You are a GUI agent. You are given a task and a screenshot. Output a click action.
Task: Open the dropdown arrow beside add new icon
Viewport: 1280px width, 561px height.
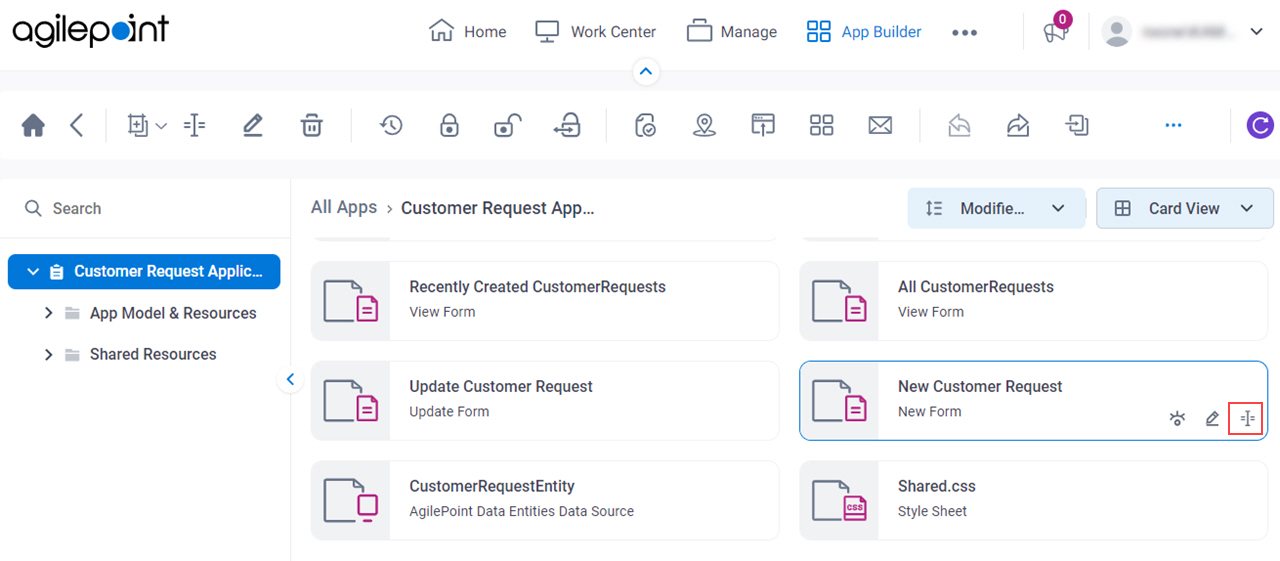click(161, 126)
